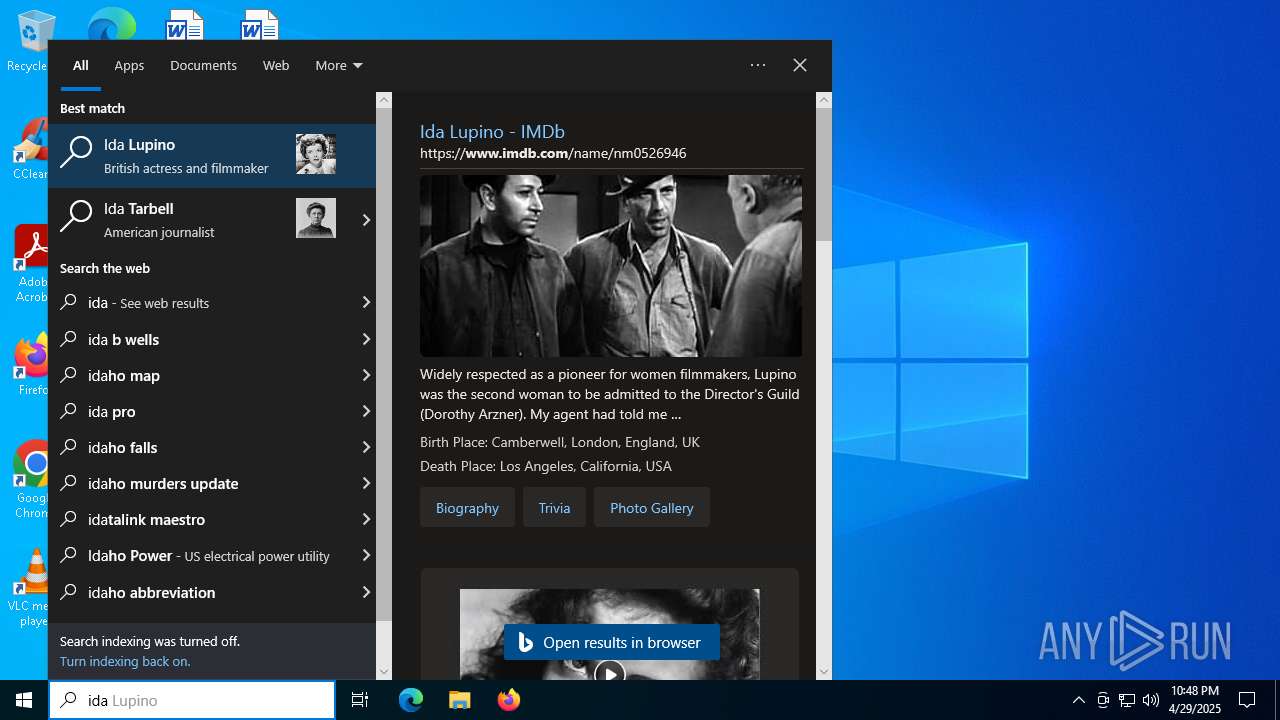
Task: Switch to the Documents tab
Action: pyautogui.click(x=203, y=65)
